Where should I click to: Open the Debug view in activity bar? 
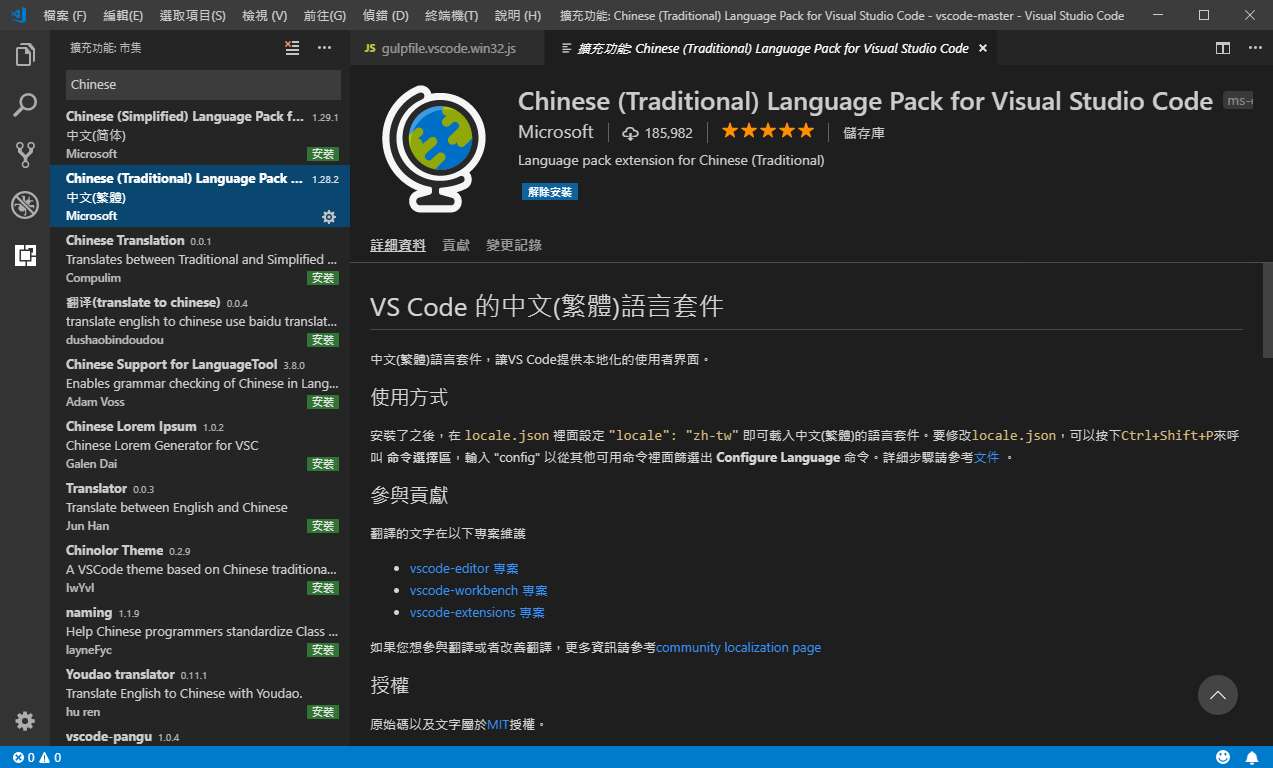25,205
